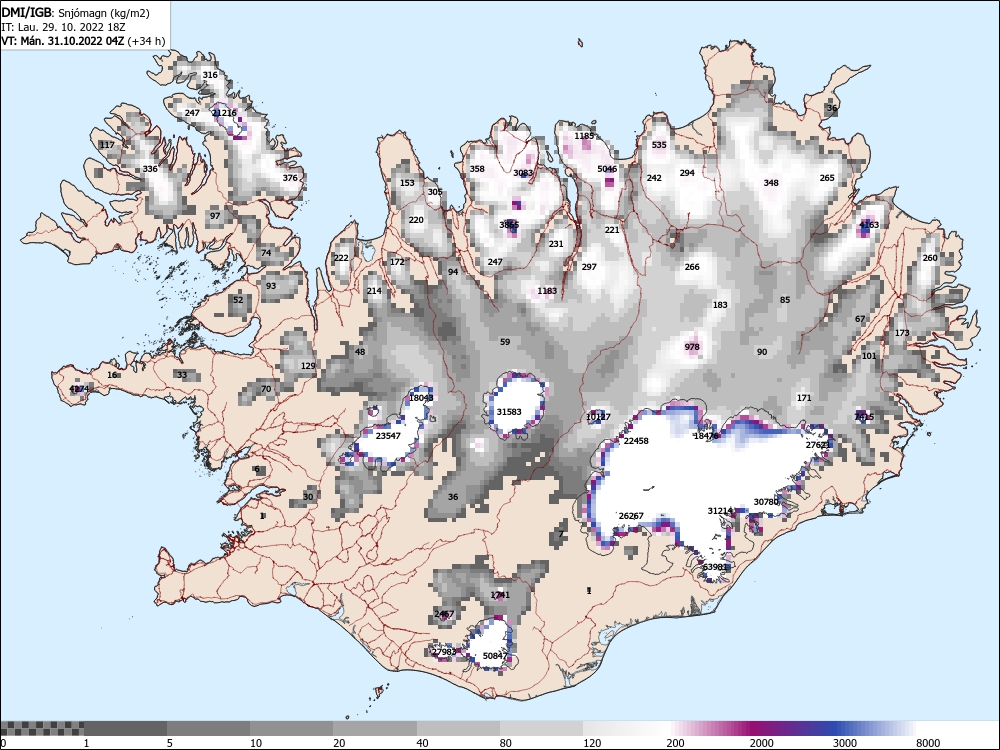Select the snow value 336
This screenshot has height=750, width=1000.
click(x=150, y=169)
